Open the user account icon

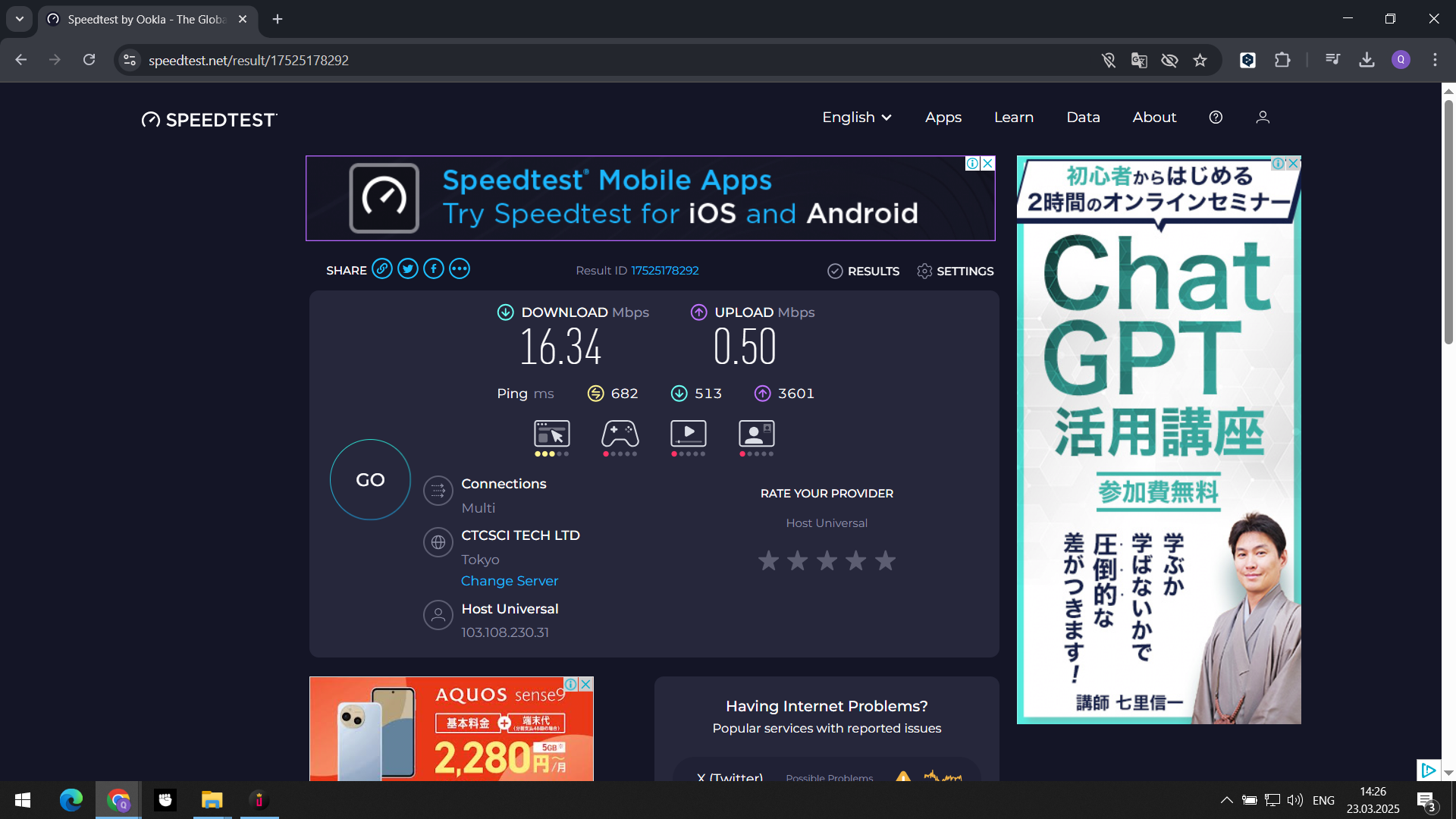[x=1263, y=118]
